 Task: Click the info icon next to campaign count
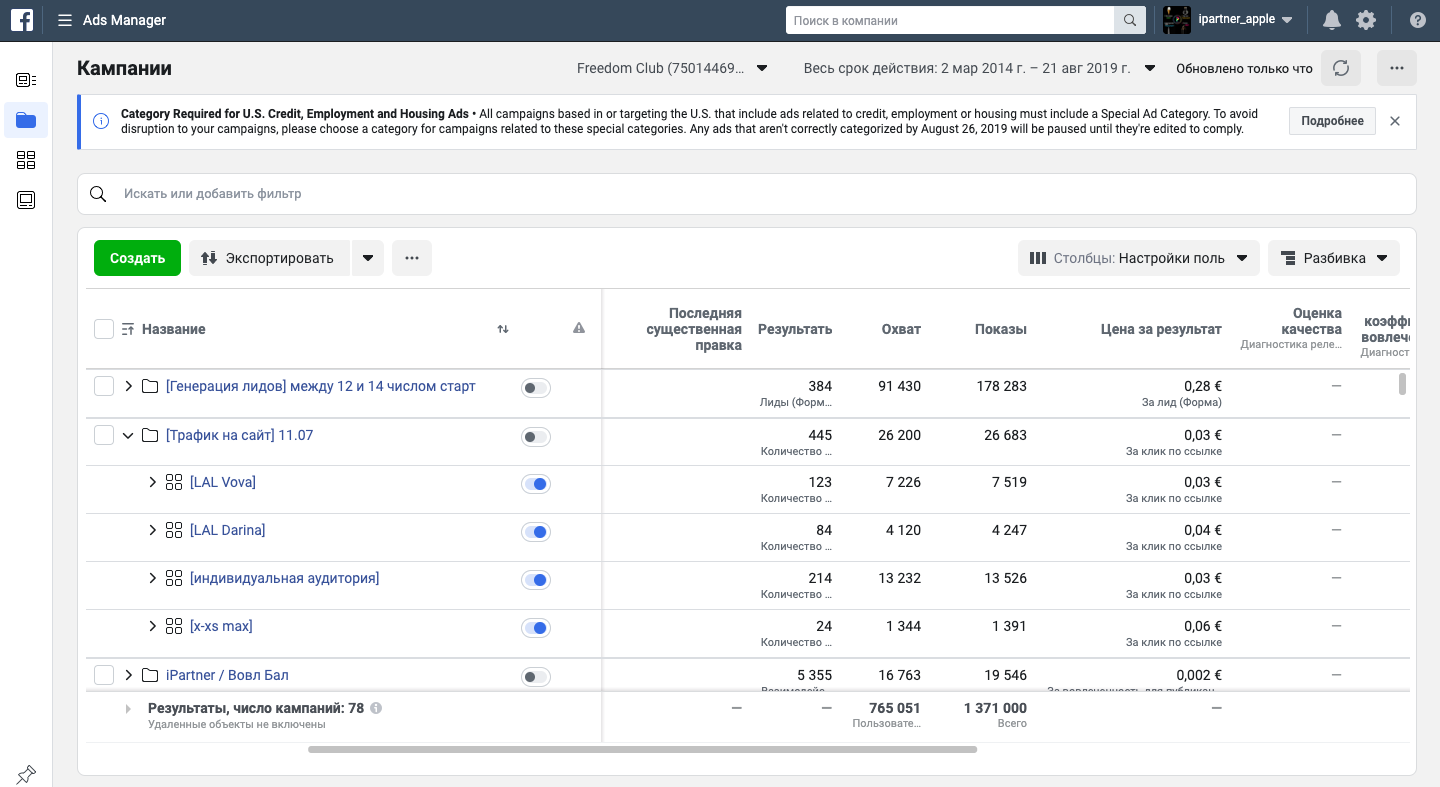pos(376,708)
